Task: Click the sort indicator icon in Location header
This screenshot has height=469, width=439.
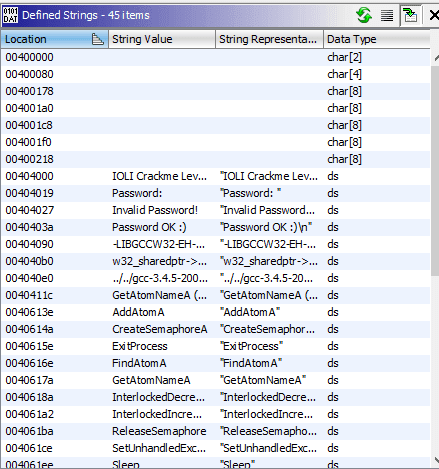Action: pos(97,39)
